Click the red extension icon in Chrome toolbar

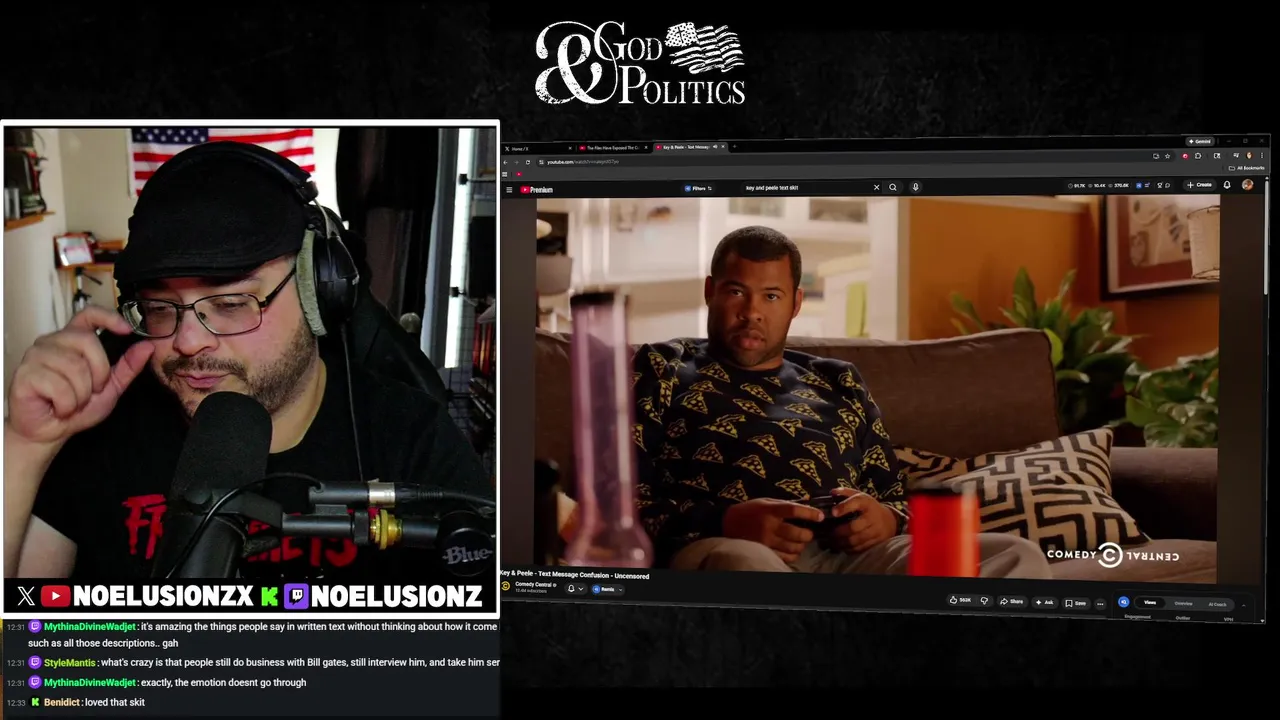click(1185, 156)
